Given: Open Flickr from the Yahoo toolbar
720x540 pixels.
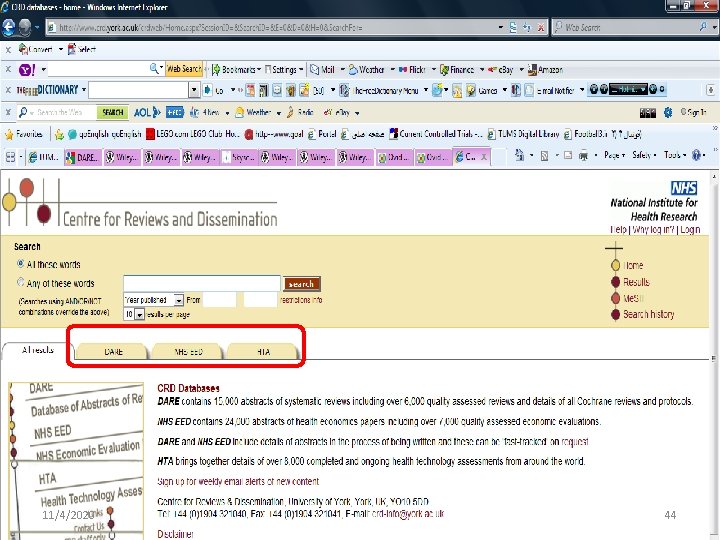Looking at the screenshot, I should click(x=403, y=69).
